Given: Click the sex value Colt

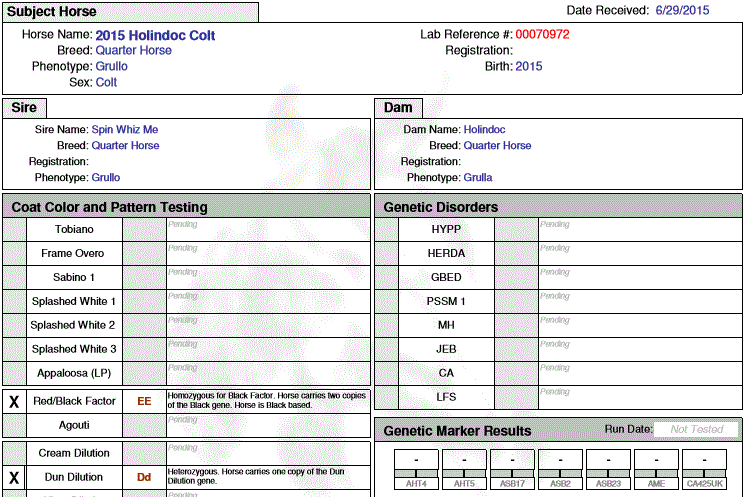Looking at the screenshot, I should pos(106,82).
